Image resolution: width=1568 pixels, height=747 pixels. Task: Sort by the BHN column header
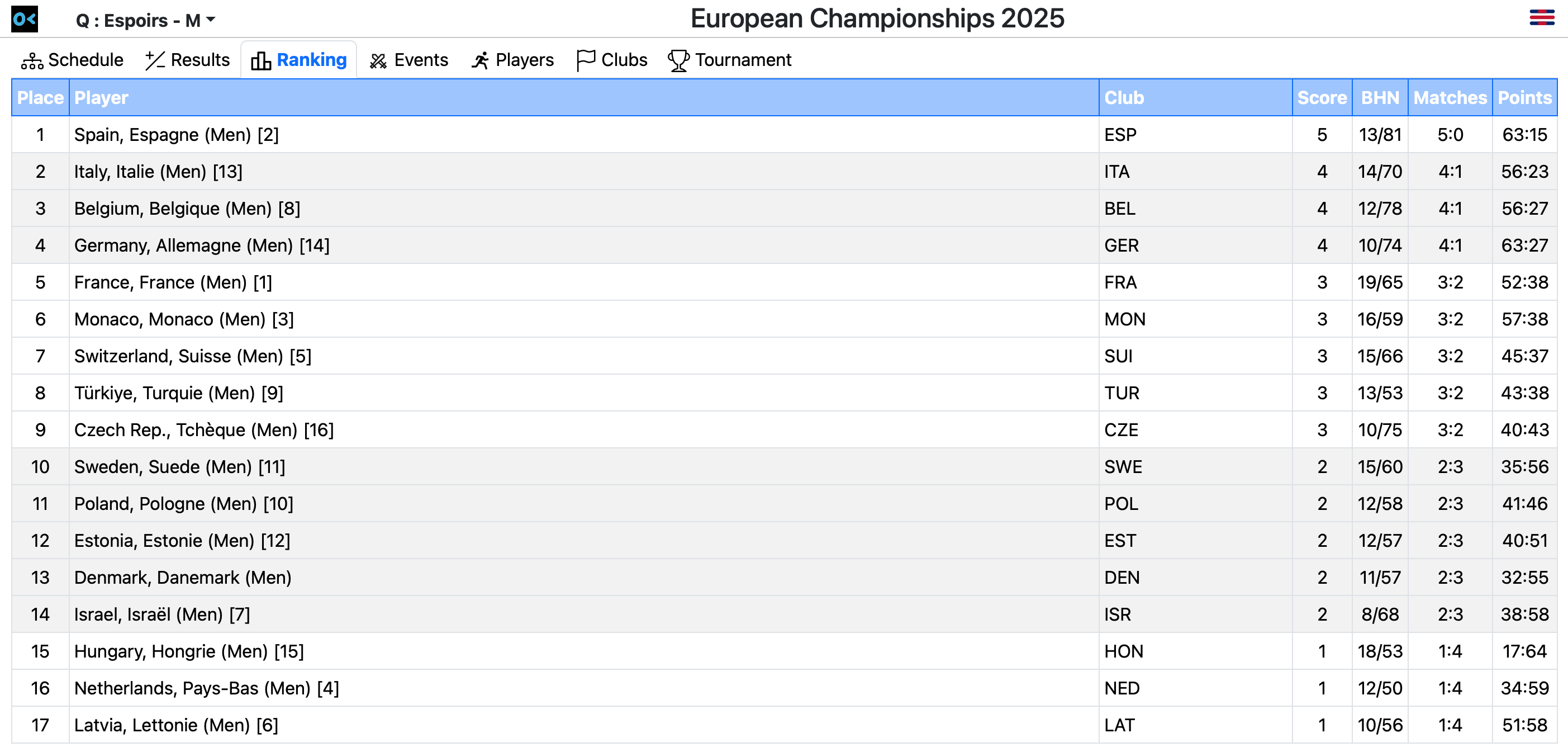(x=1379, y=97)
